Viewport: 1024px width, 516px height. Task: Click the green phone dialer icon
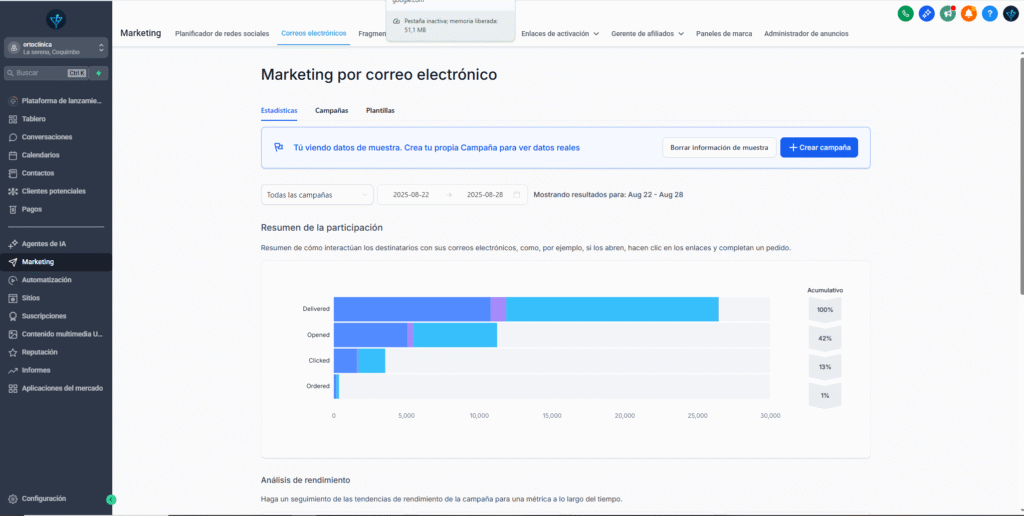[x=905, y=13]
